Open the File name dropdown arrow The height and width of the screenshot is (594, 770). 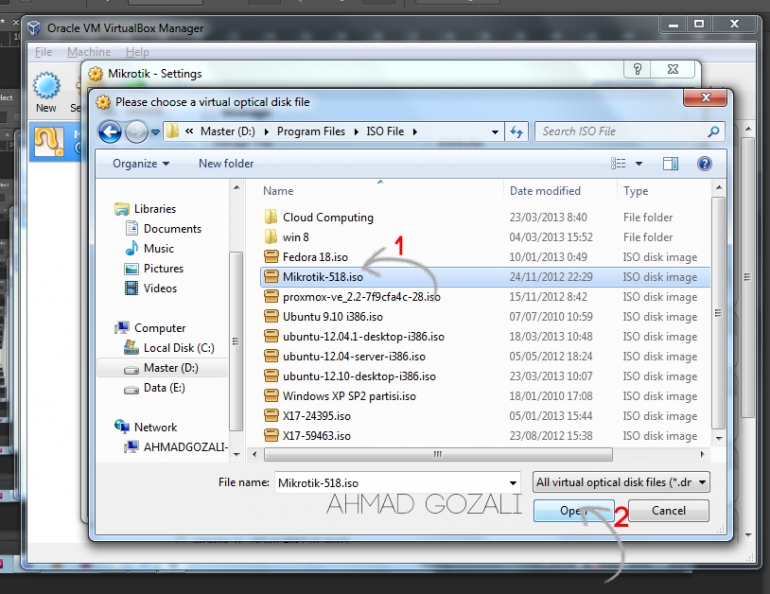(x=513, y=482)
